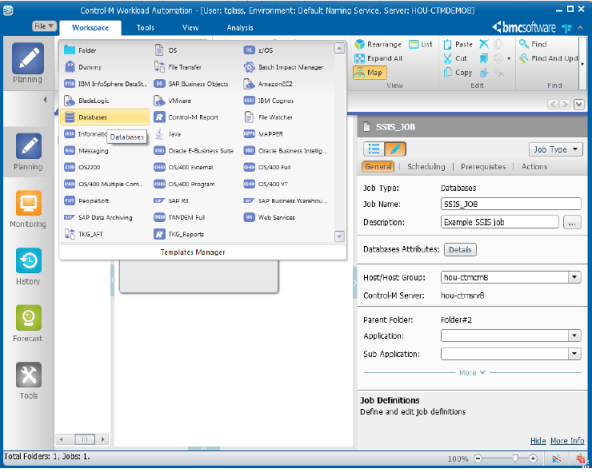Click the Databases Attributes Details button
The image size is (592, 472).
460,250
